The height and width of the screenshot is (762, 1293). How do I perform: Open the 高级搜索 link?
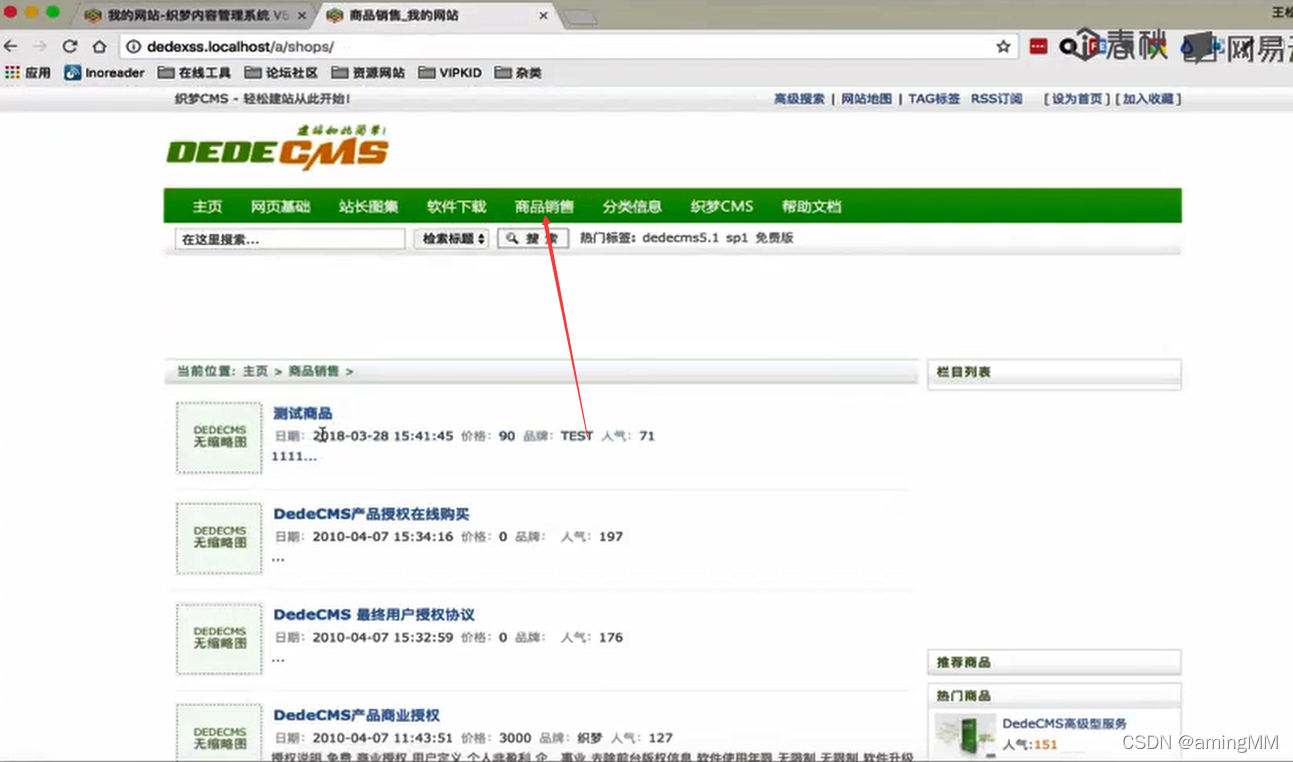(798, 98)
